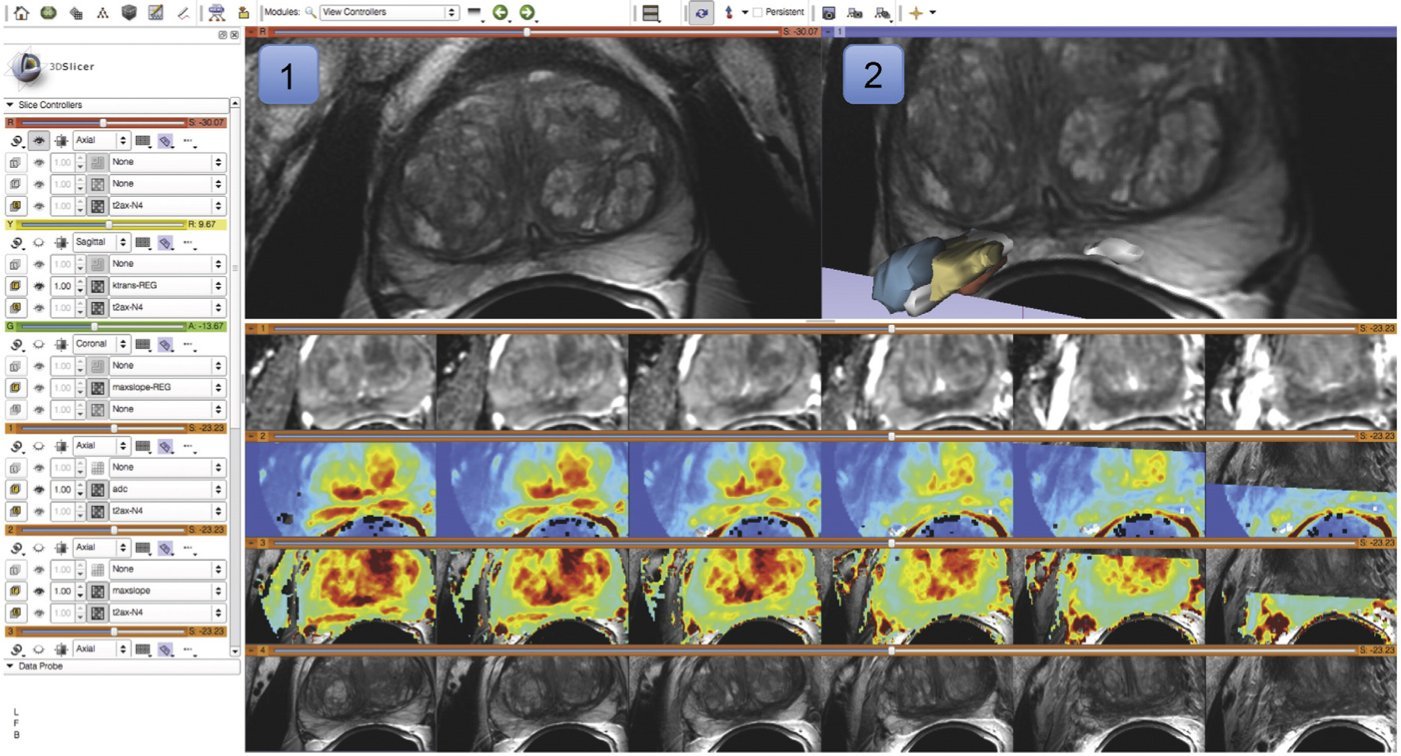Click the crosshair star icon in toolbar
The height and width of the screenshot is (756, 1401).
[x=914, y=13]
